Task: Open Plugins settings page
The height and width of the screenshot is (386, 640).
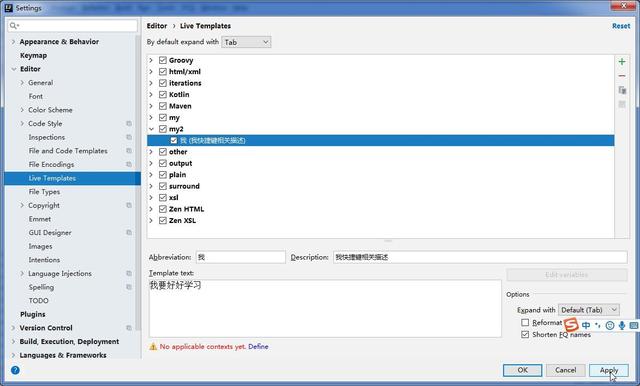Action: 33,314
